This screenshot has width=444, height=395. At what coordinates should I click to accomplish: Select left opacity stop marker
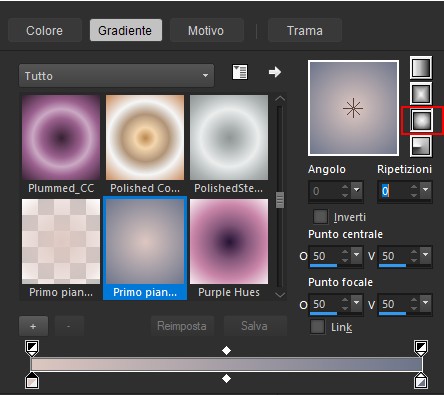click(32, 348)
